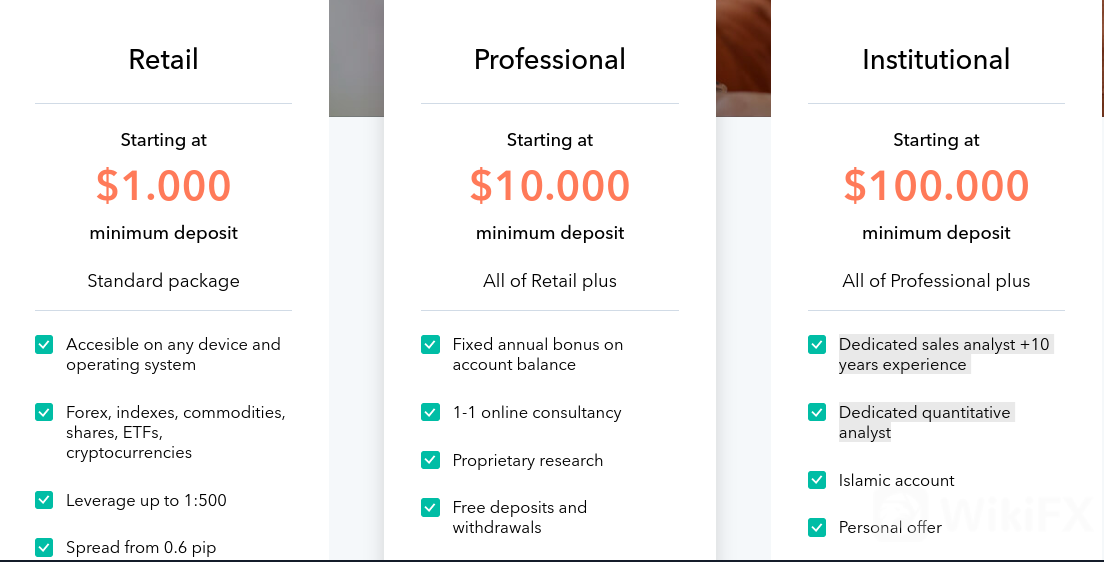Click the checkmark beside Fixed annual bonus

click(x=430, y=344)
